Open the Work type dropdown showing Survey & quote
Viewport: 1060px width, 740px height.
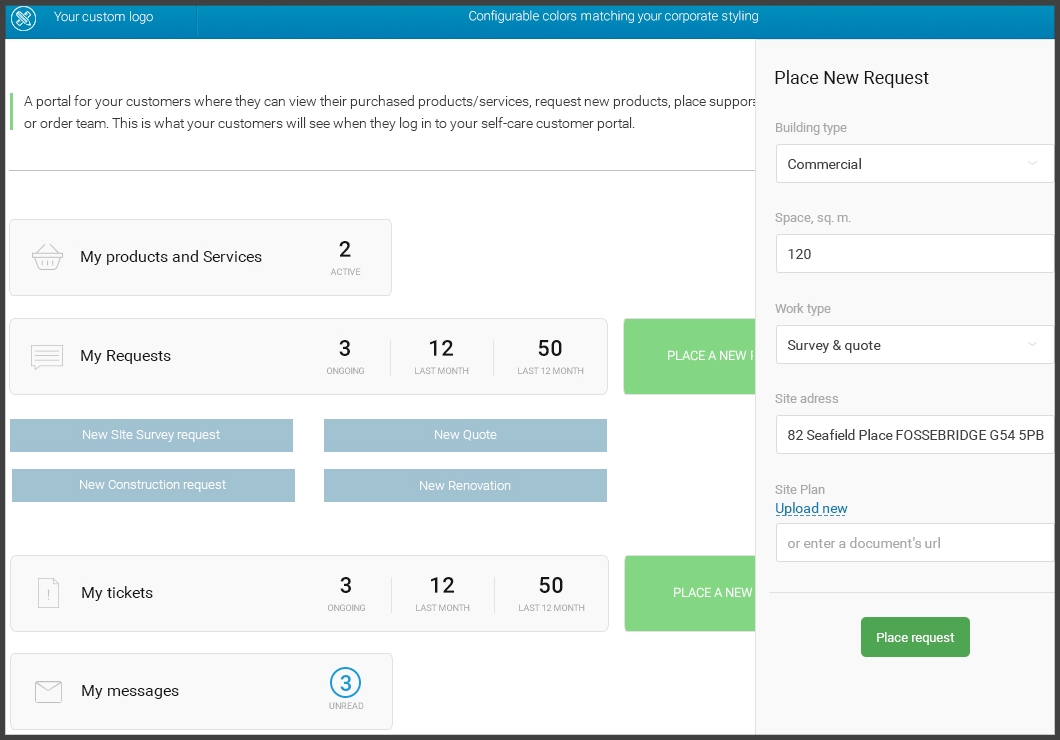pos(915,344)
